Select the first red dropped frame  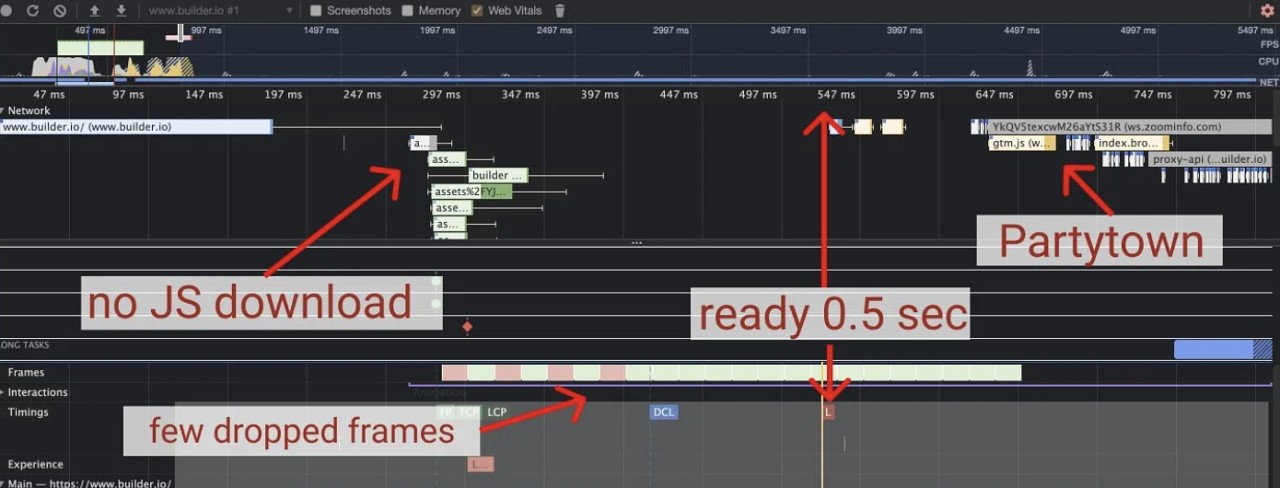point(455,372)
